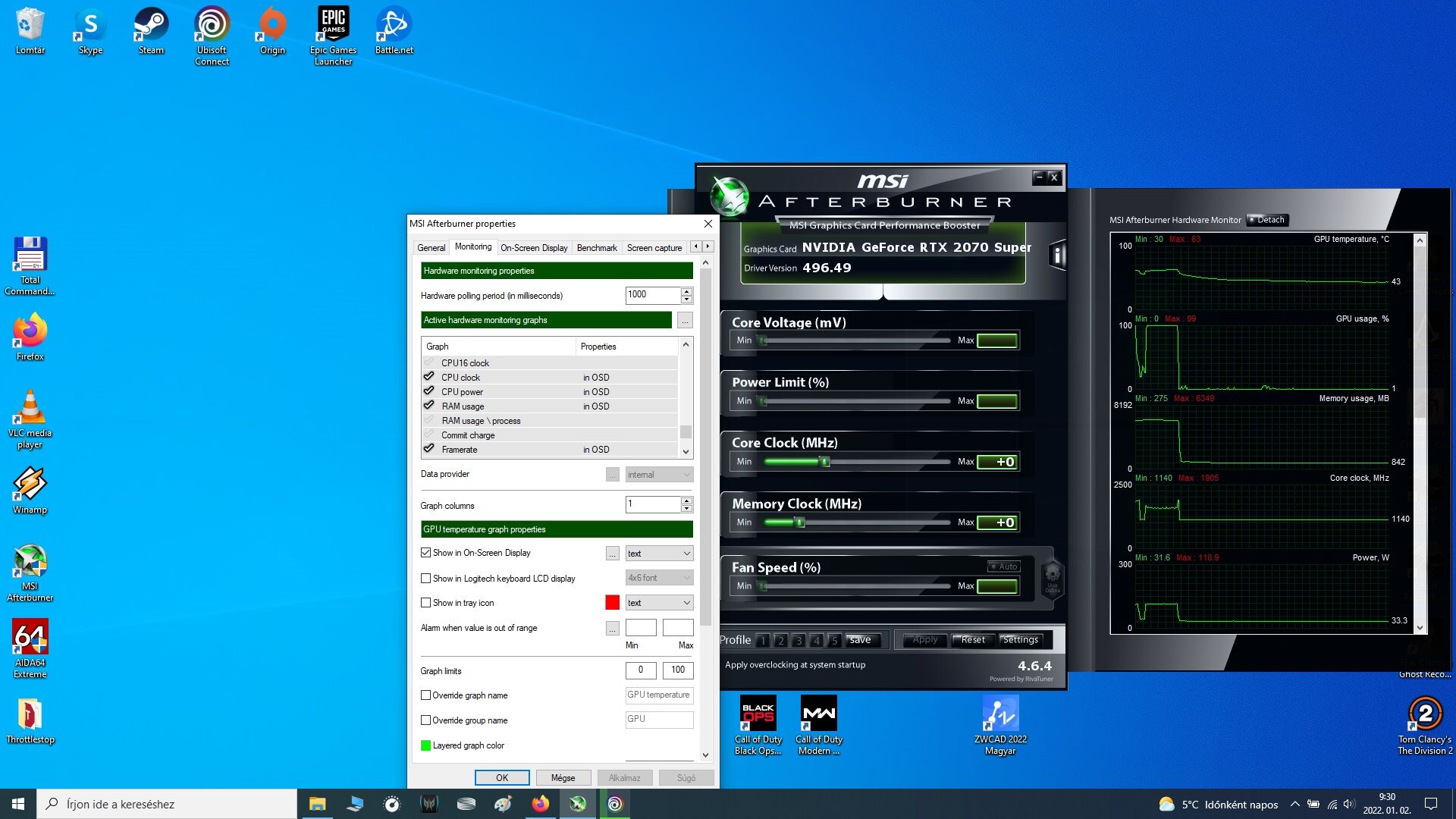Click the Afterburner info 'i' icon
This screenshot has width=1456, height=819.
1057,256
